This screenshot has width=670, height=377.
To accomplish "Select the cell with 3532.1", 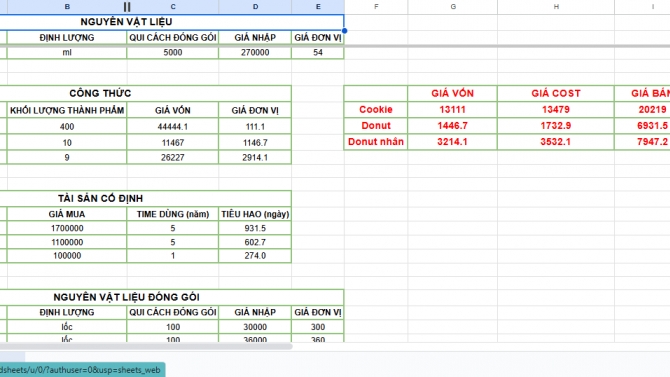I will coord(556,142).
